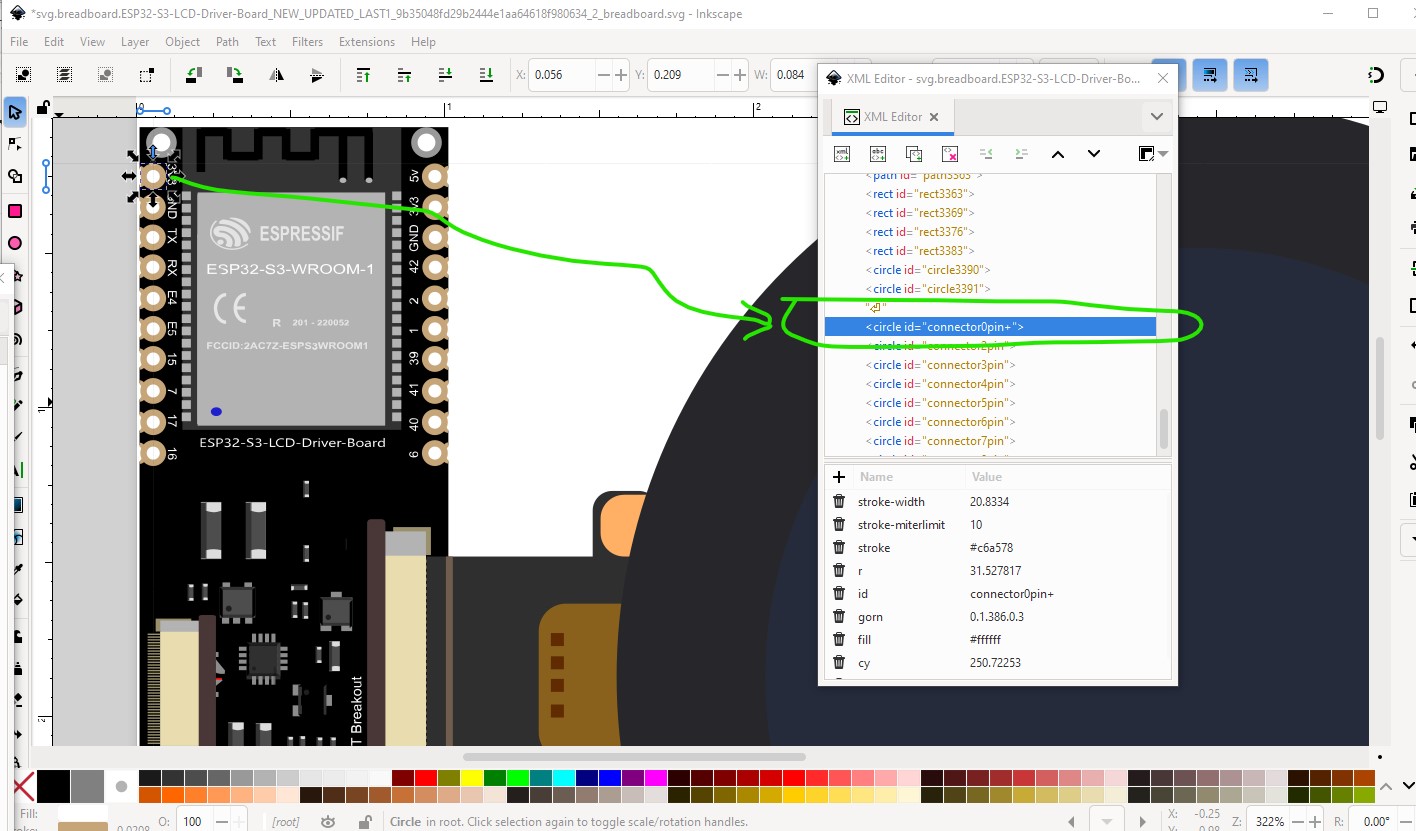1416x831 pixels.
Task: Raise selection to top
Action: pos(363,75)
